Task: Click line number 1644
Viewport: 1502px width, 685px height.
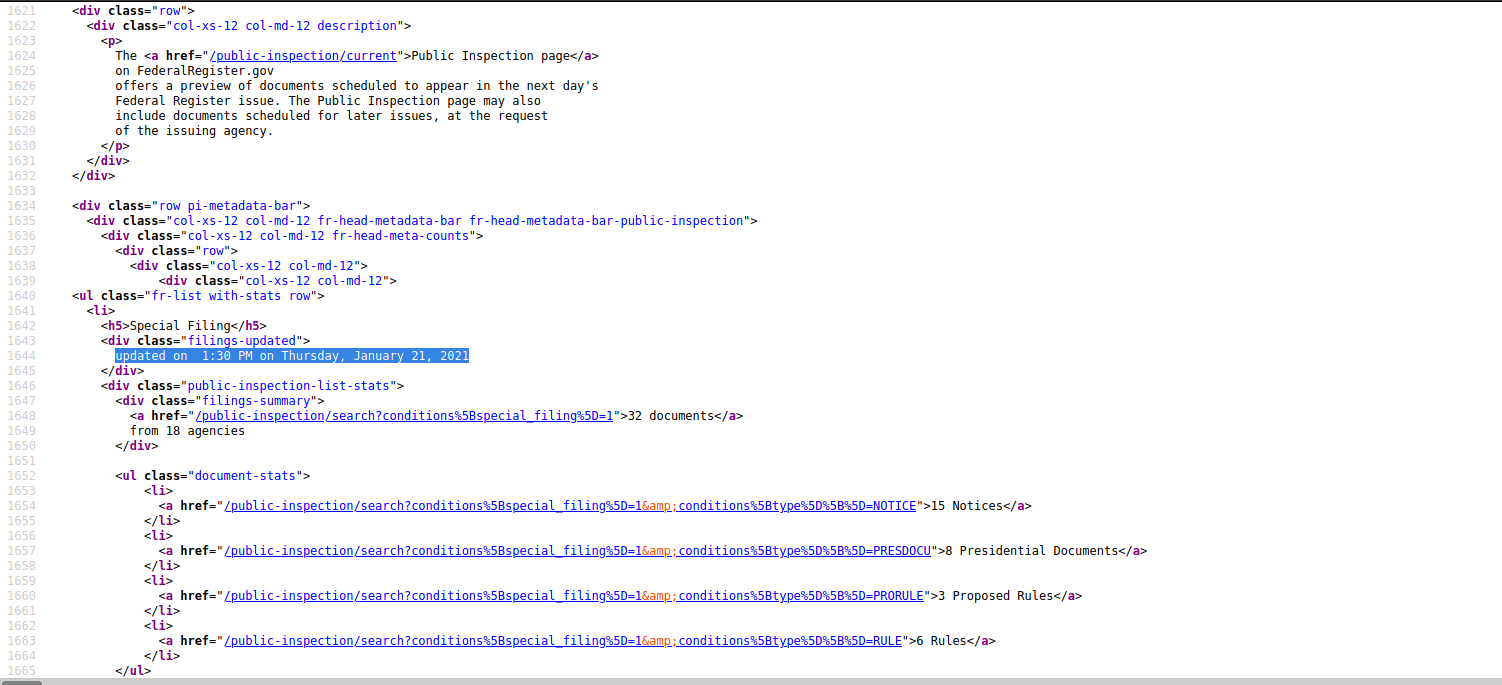Action: coord(21,356)
